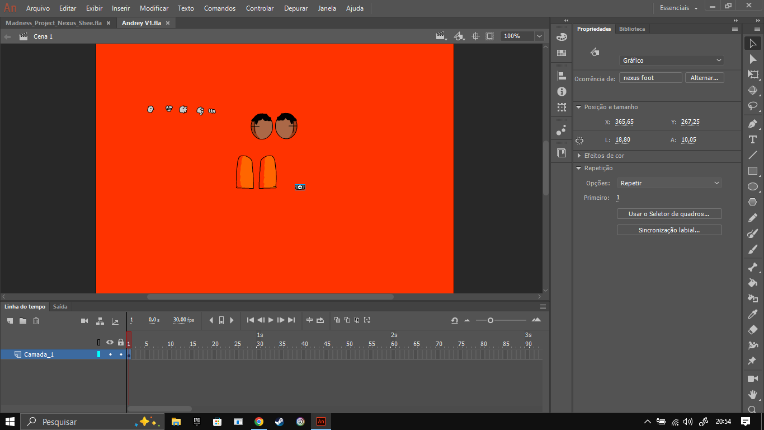Open the Motion Presets panel icon
The image size is (764, 430).
pyautogui.click(x=561, y=130)
